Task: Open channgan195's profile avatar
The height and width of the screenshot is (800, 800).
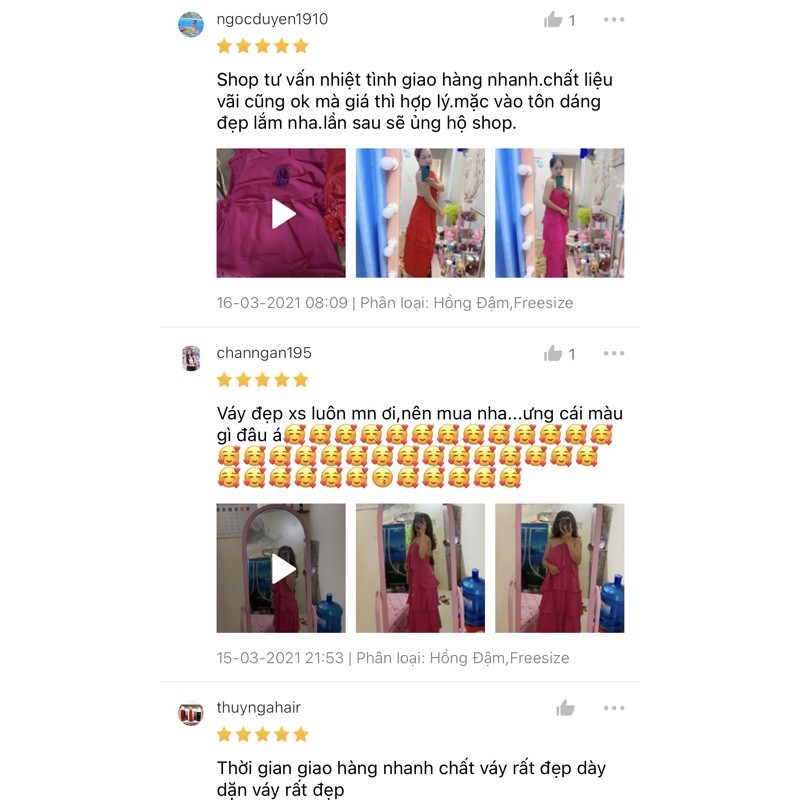Action: pyautogui.click(x=191, y=358)
